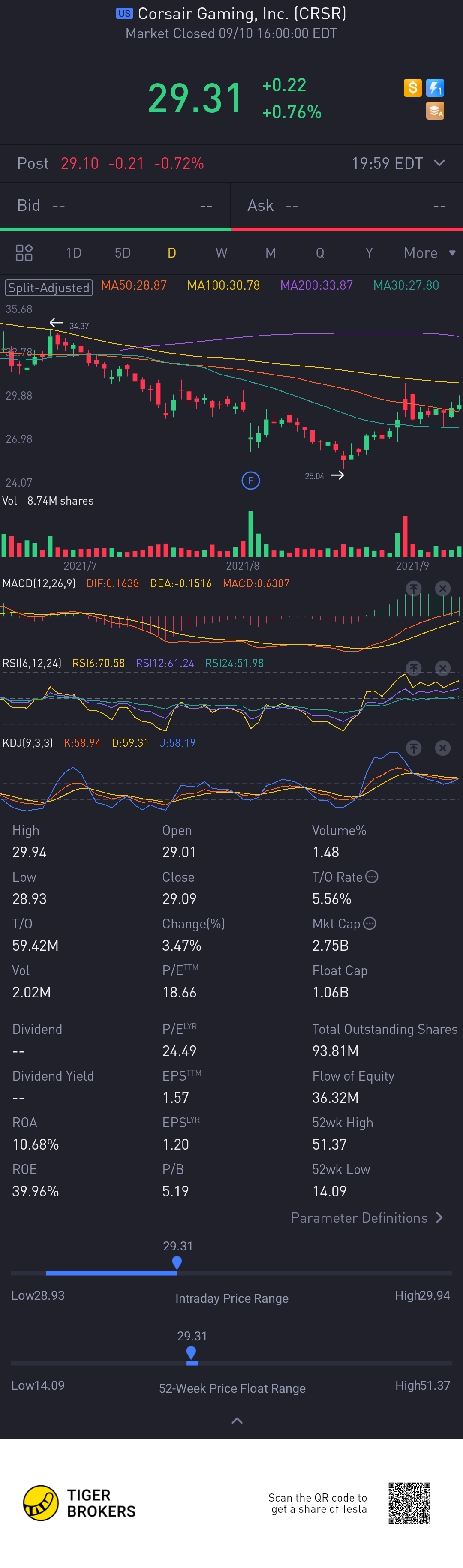The height and width of the screenshot is (1568, 463).
Task: Tap the MA30:27.80 indicator label
Action: click(x=406, y=285)
